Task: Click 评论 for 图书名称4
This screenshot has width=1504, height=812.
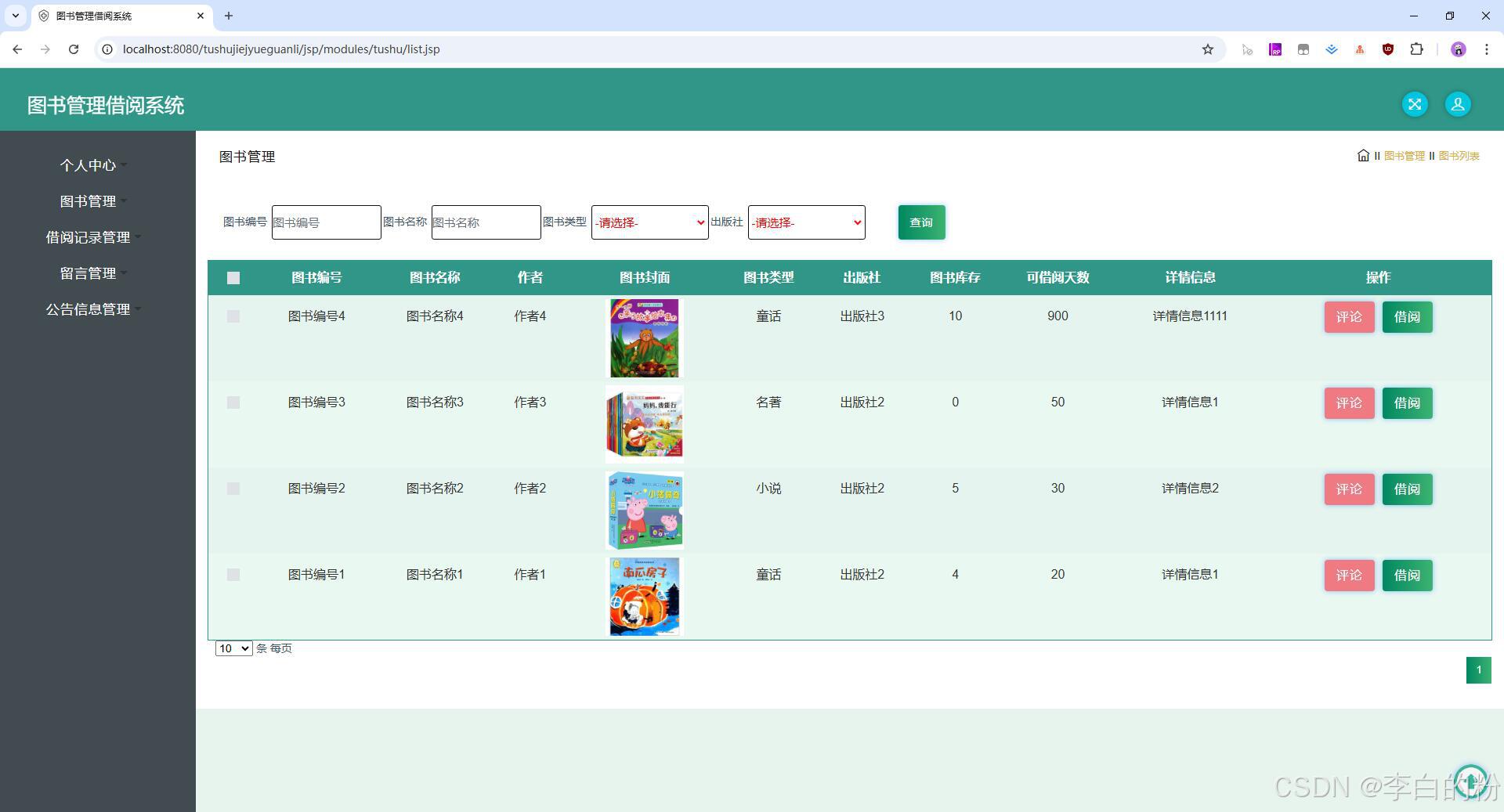Action: point(1349,317)
